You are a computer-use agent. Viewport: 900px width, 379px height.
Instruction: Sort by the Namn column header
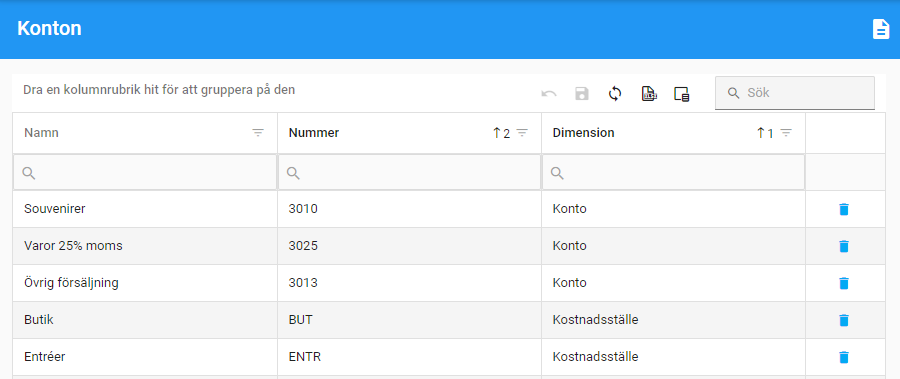coord(41,133)
